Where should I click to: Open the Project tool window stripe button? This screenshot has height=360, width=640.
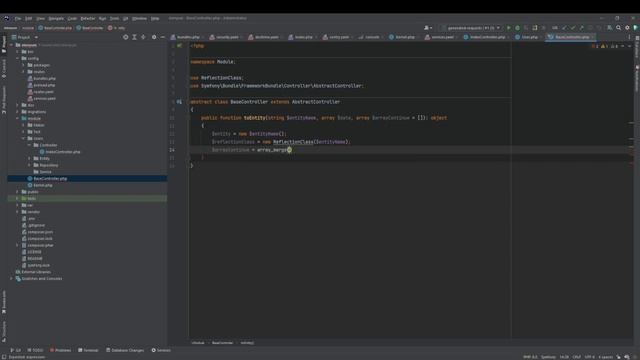point(4,44)
